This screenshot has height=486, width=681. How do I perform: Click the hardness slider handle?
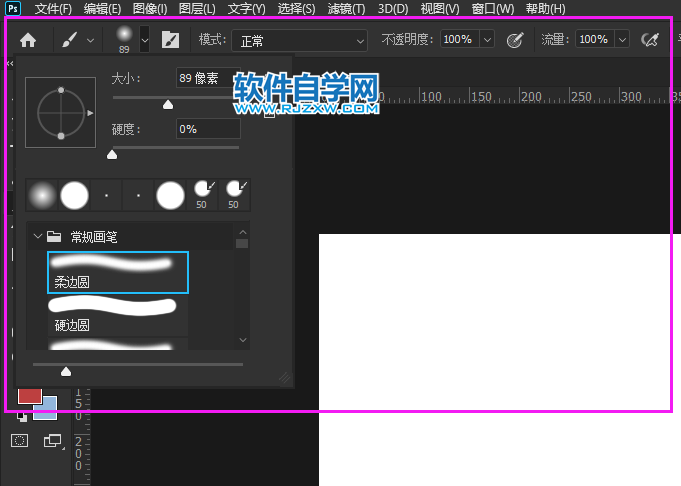tap(112, 155)
